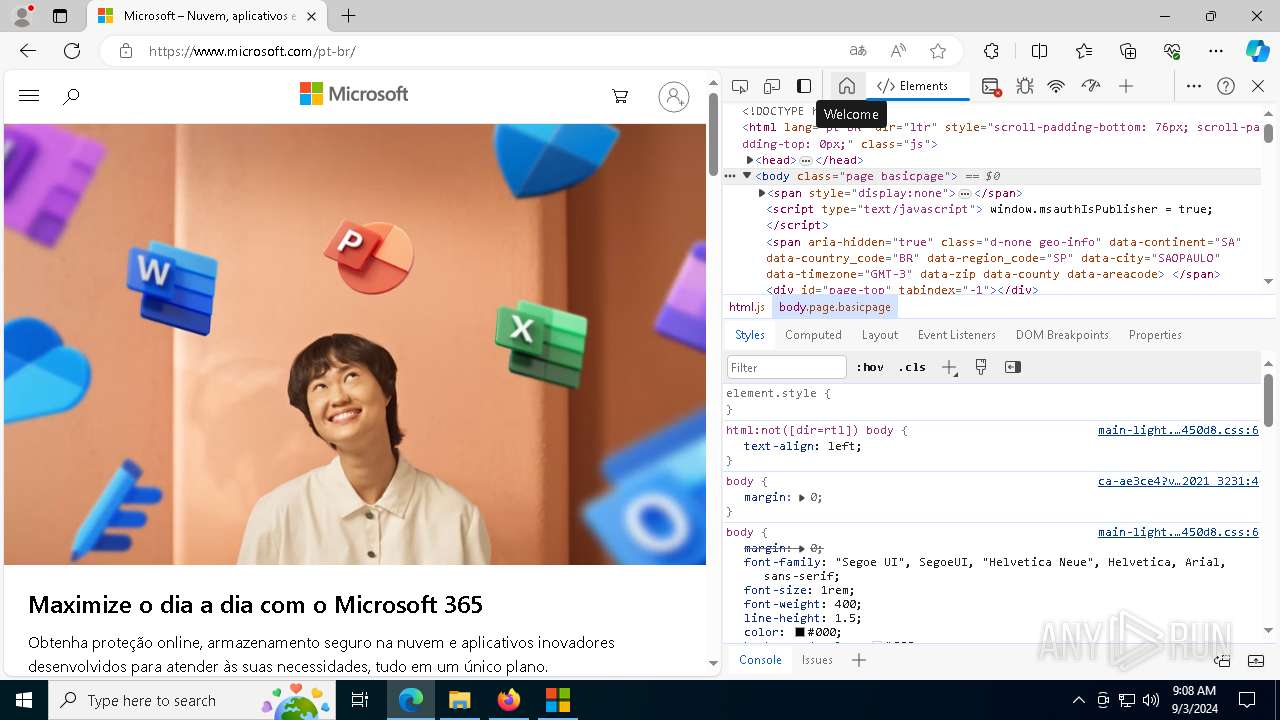1280x720 pixels.
Task: Open the Issues drawer tab
Action: coord(817,660)
